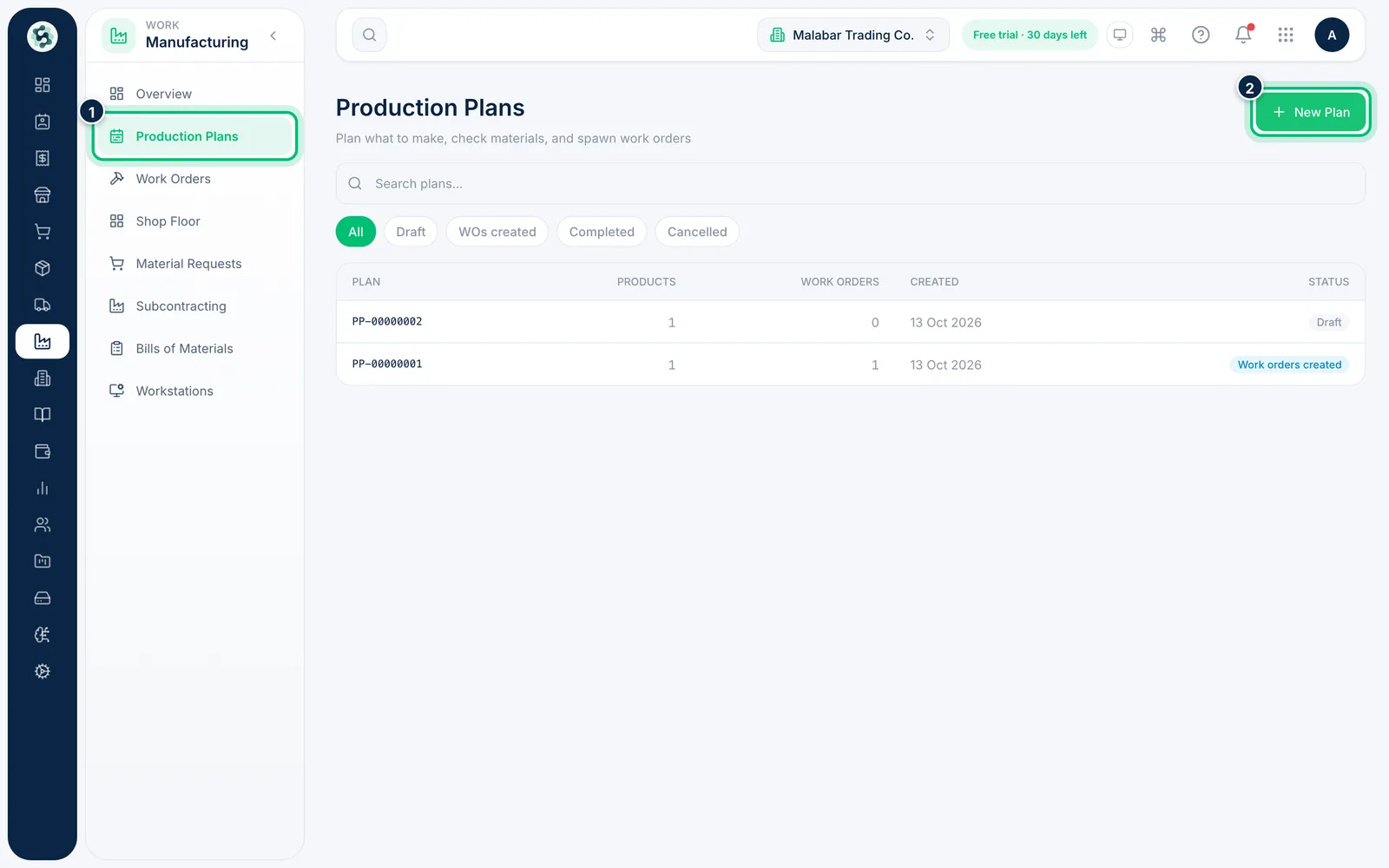Open Subcontracting in sidebar
The image size is (1389, 868).
(x=194, y=306)
